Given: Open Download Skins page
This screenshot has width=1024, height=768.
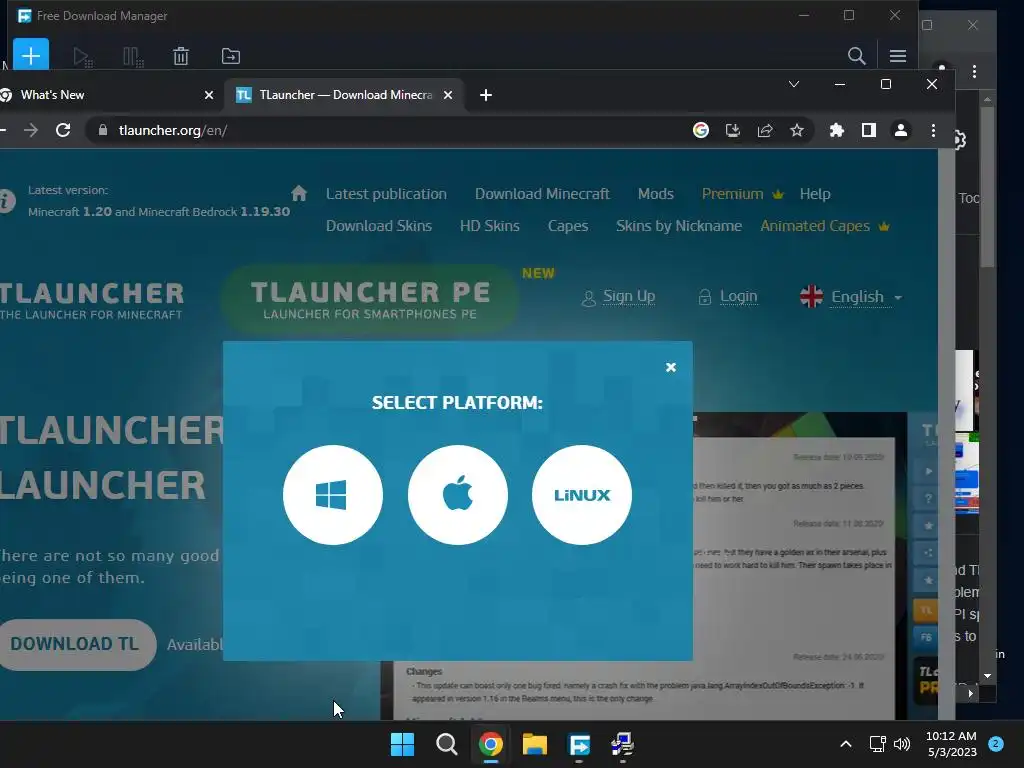Looking at the screenshot, I should pos(379,226).
